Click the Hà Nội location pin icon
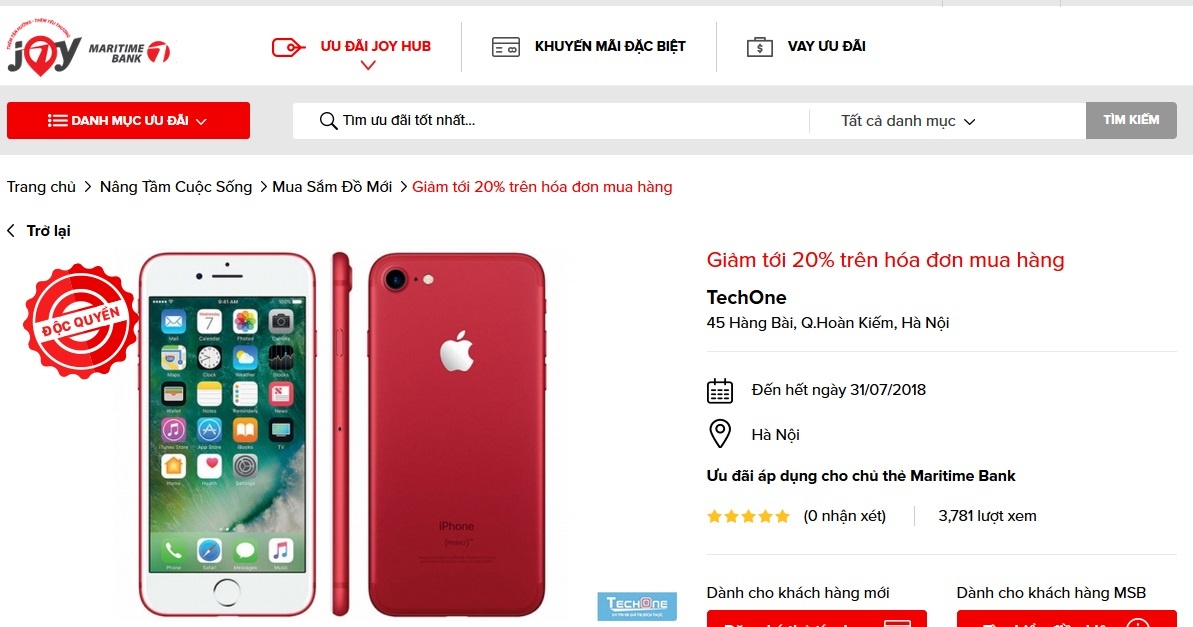 pyautogui.click(x=720, y=434)
